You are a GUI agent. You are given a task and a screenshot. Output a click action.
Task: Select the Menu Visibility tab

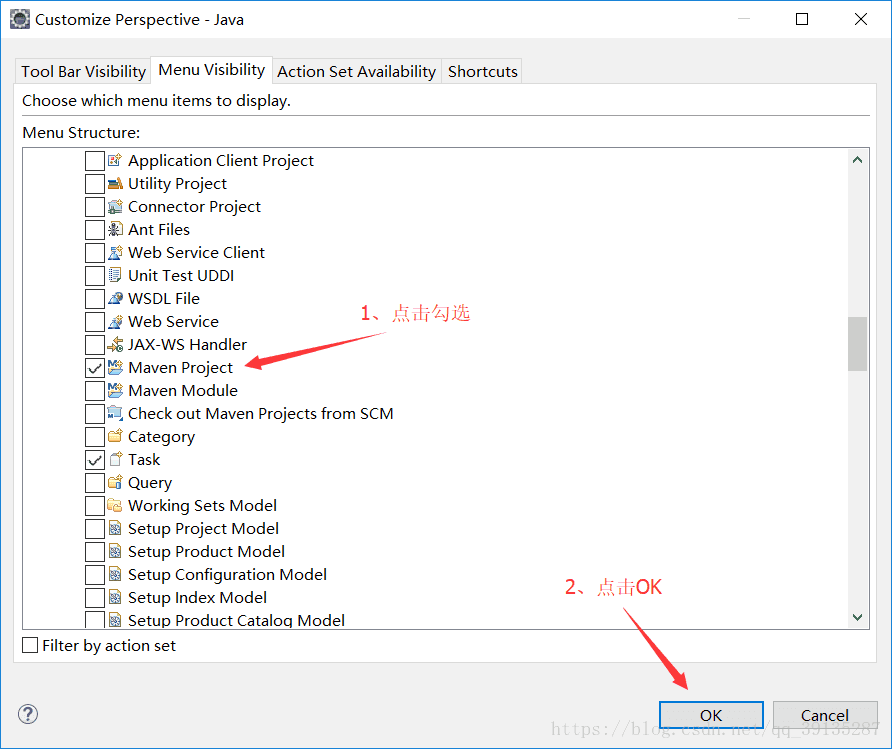point(212,70)
